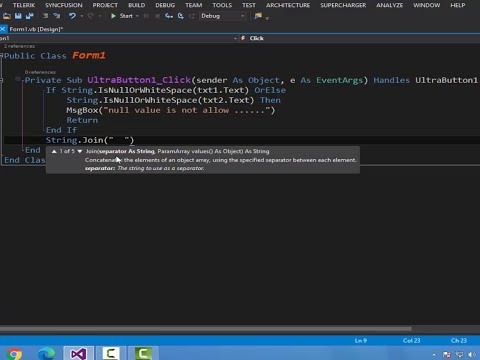Open the SUPERCHARGER menu

coord(343,5)
